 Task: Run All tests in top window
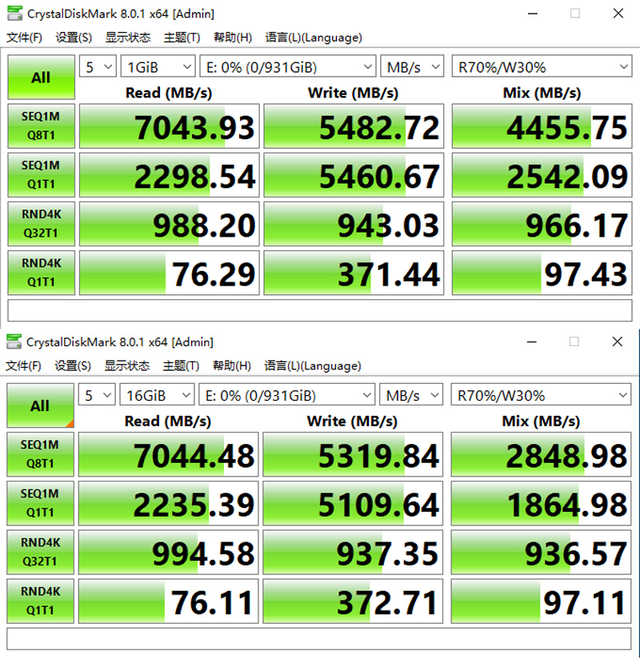41,77
